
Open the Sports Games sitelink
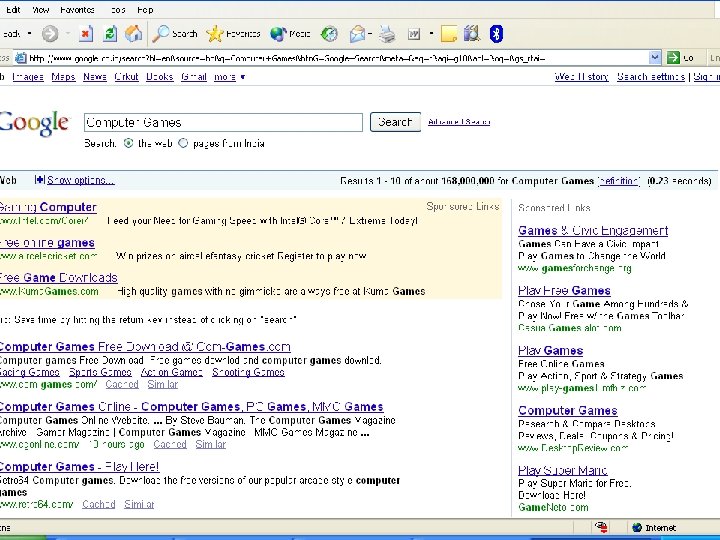100,372
